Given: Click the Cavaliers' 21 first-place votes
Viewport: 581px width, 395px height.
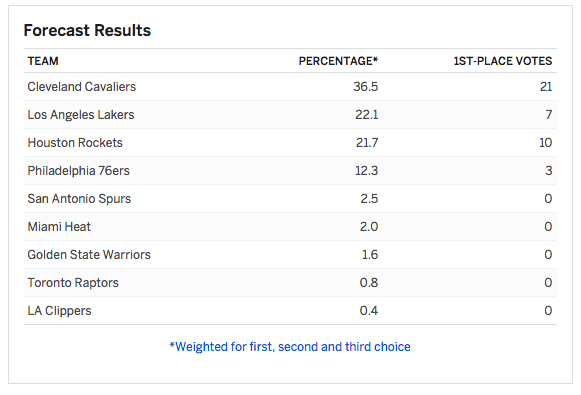Looking at the screenshot, I should [x=546, y=87].
